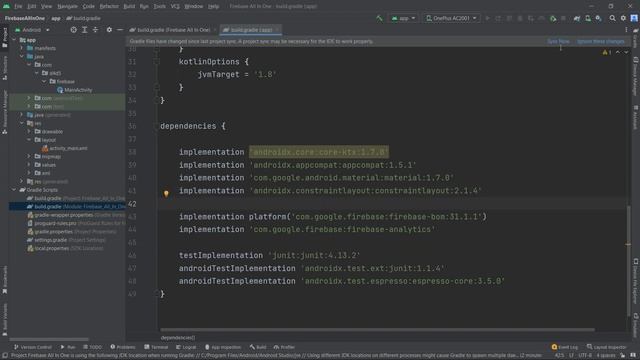The image size is (640, 360).
Task: Open the Logcat tool window
Action: pos(186,347)
